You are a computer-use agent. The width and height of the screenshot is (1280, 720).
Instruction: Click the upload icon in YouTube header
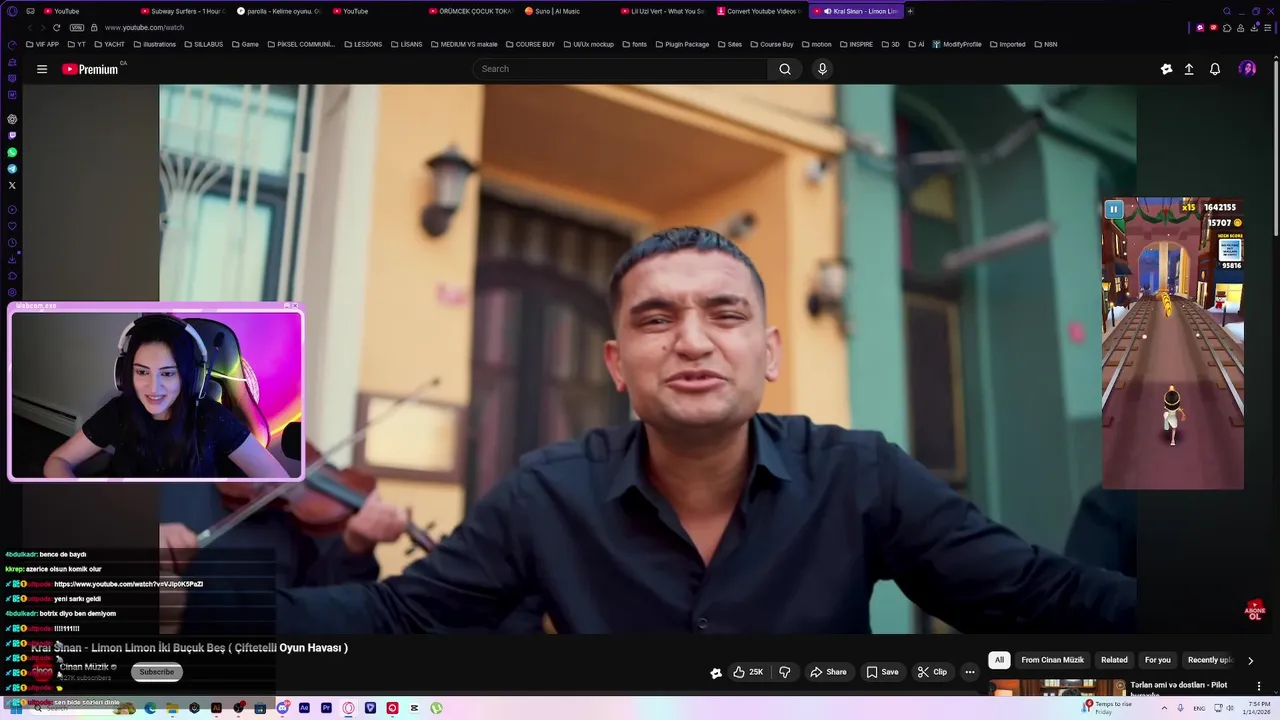(x=1189, y=69)
